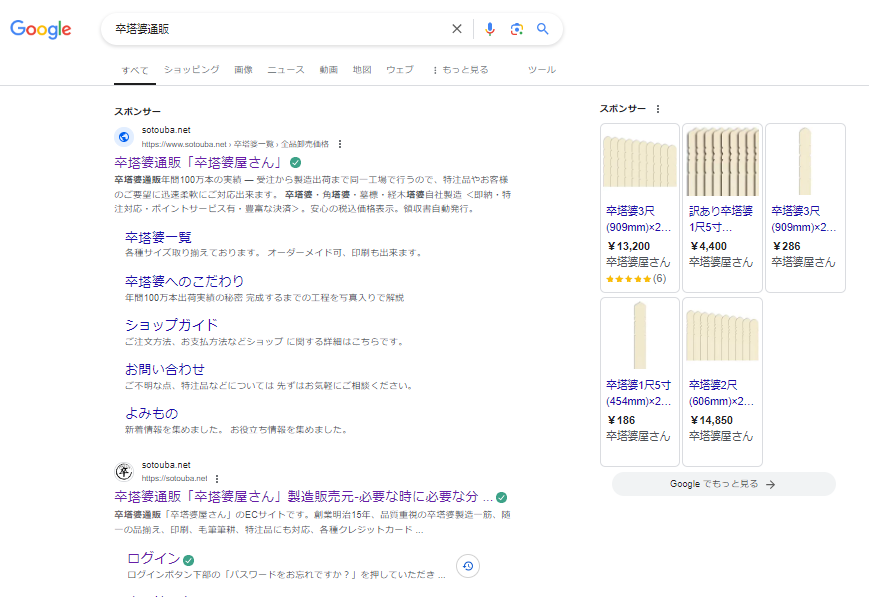869x597 pixels.
Task: Click the globe favicon of first sotouba.net ad
Action: (x=124, y=136)
